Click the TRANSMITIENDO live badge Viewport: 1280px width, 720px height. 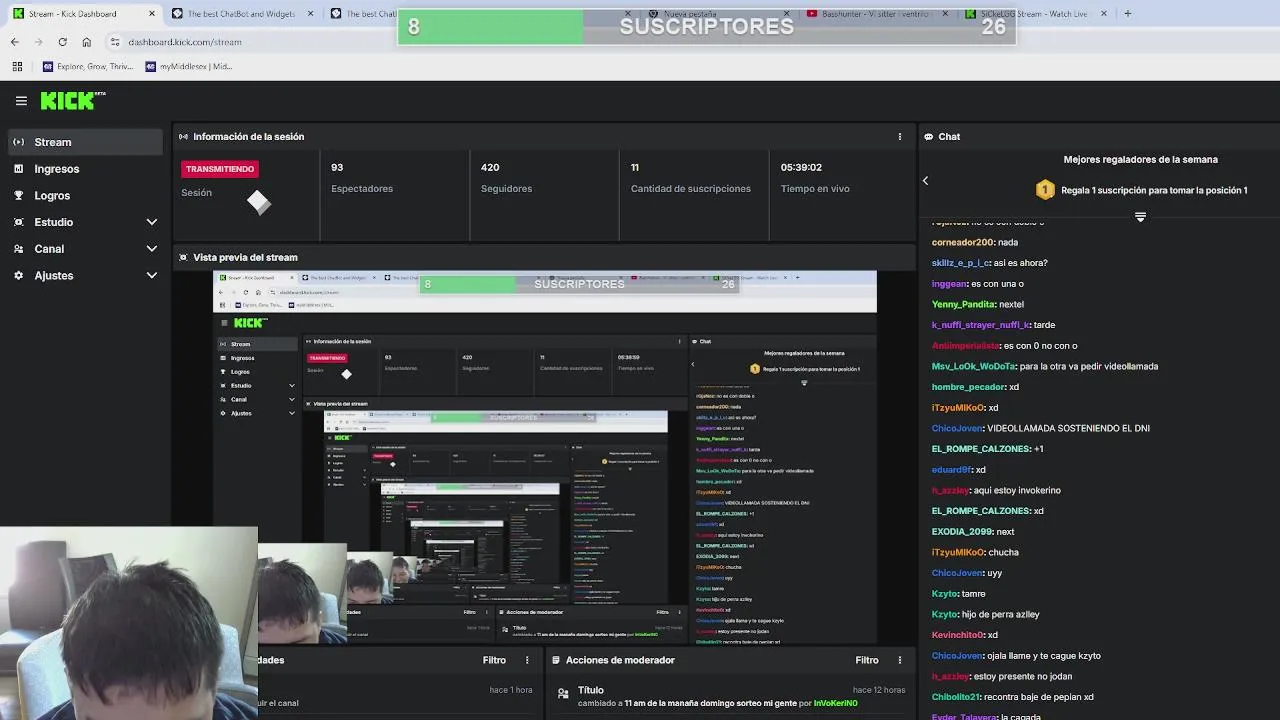coord(220,169)
